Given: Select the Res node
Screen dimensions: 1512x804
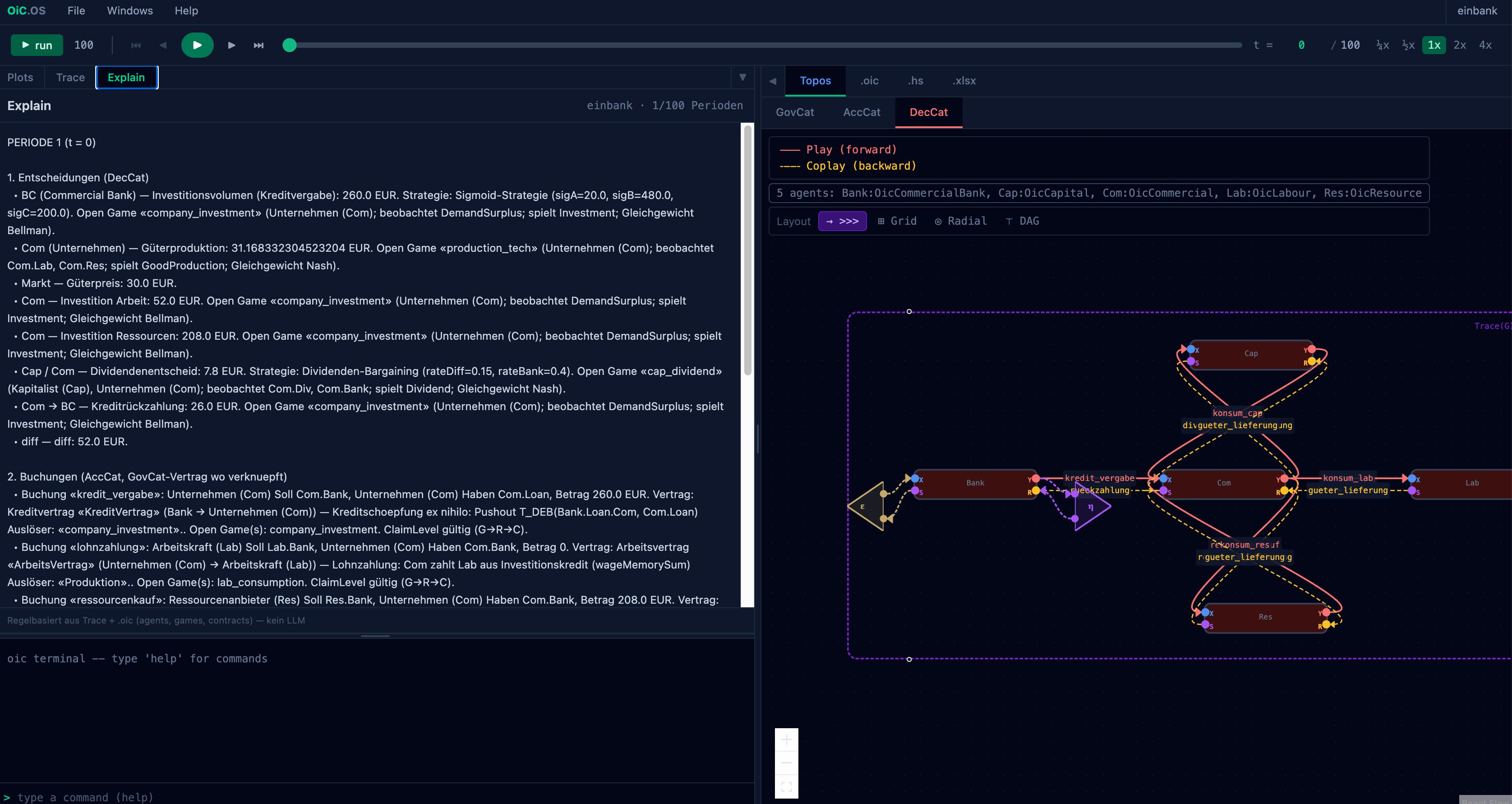Looking at the screenshot, I should click(x=1265, y=617).
